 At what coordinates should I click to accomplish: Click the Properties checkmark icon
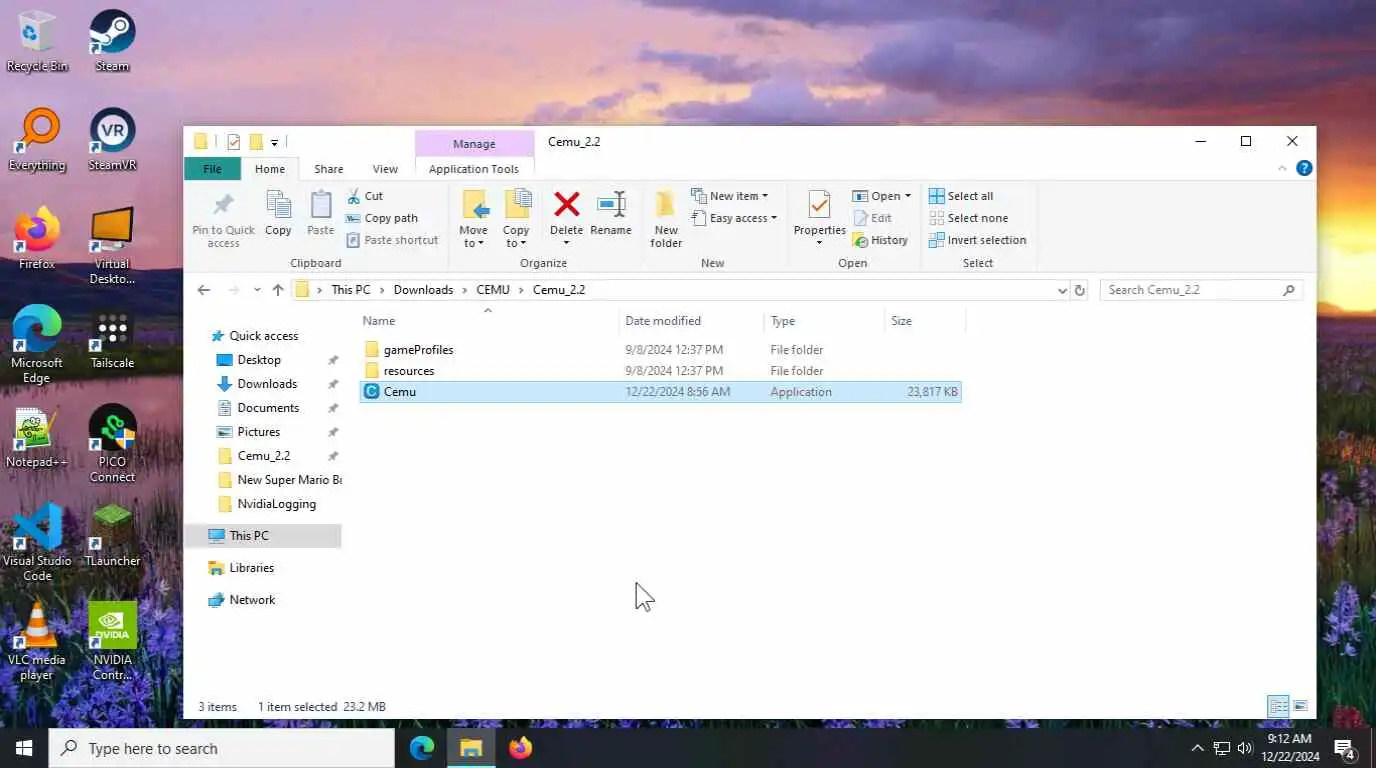coord(819,205)
